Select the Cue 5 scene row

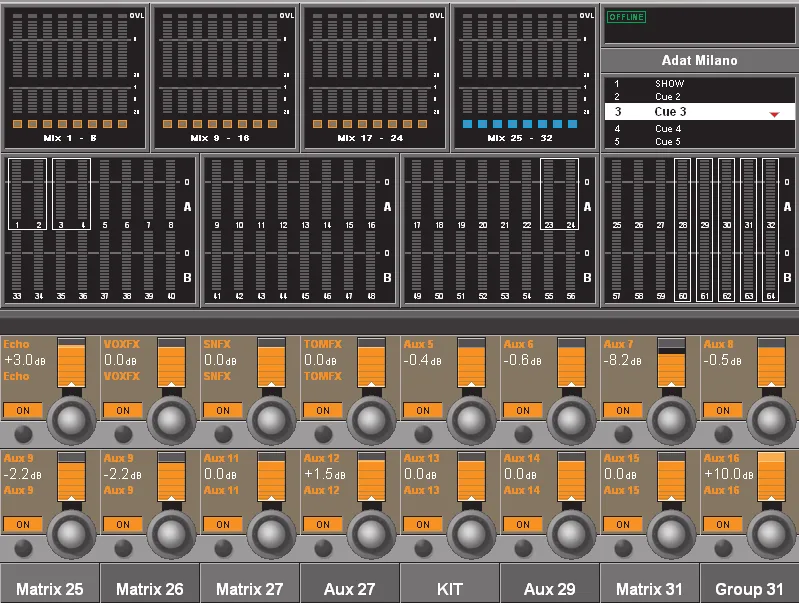point(699,142)
